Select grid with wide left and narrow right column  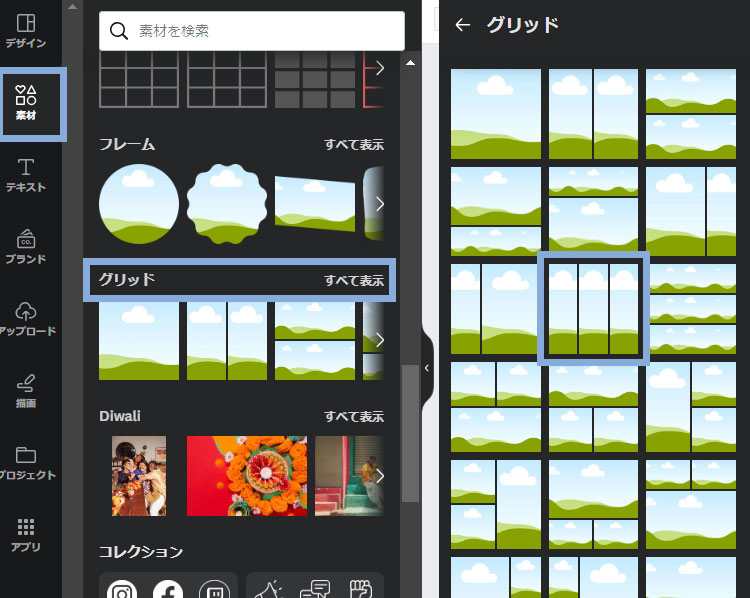pyautogui.click(x=691, y=211)
